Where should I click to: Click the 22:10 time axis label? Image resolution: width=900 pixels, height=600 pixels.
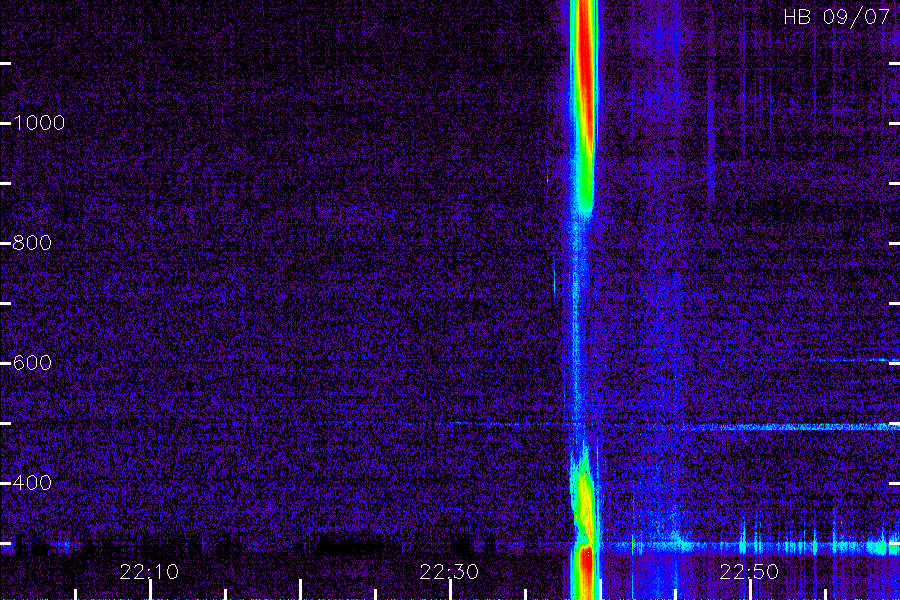149,571
